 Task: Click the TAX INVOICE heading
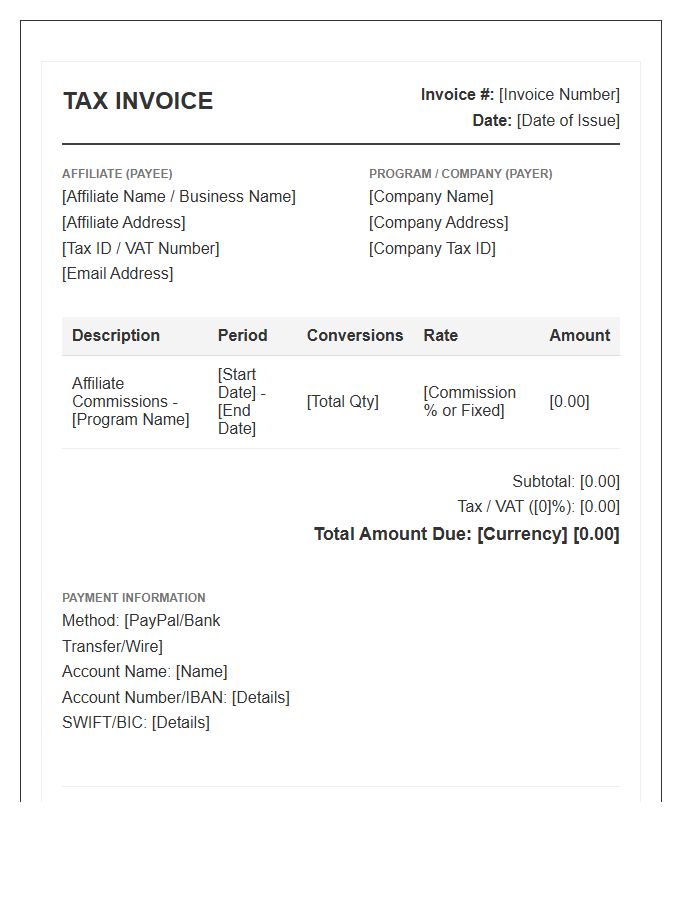(x=138, y=101)
